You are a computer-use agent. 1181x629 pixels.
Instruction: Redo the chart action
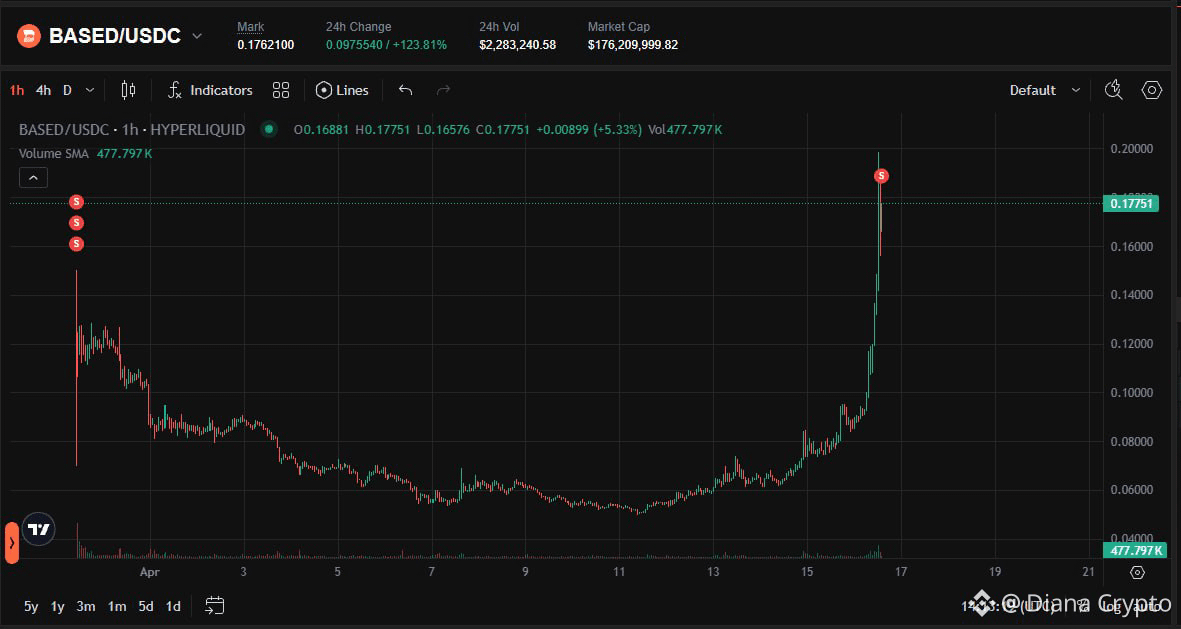pyautogui.click(x=444, y=90)
